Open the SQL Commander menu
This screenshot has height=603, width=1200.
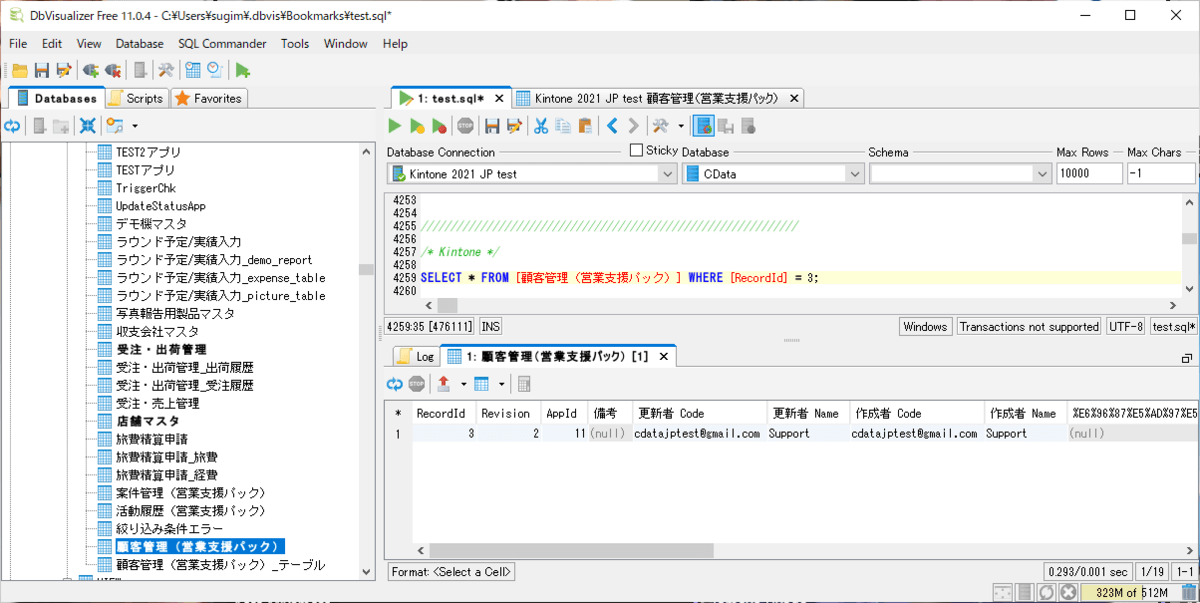coord(222,44)
